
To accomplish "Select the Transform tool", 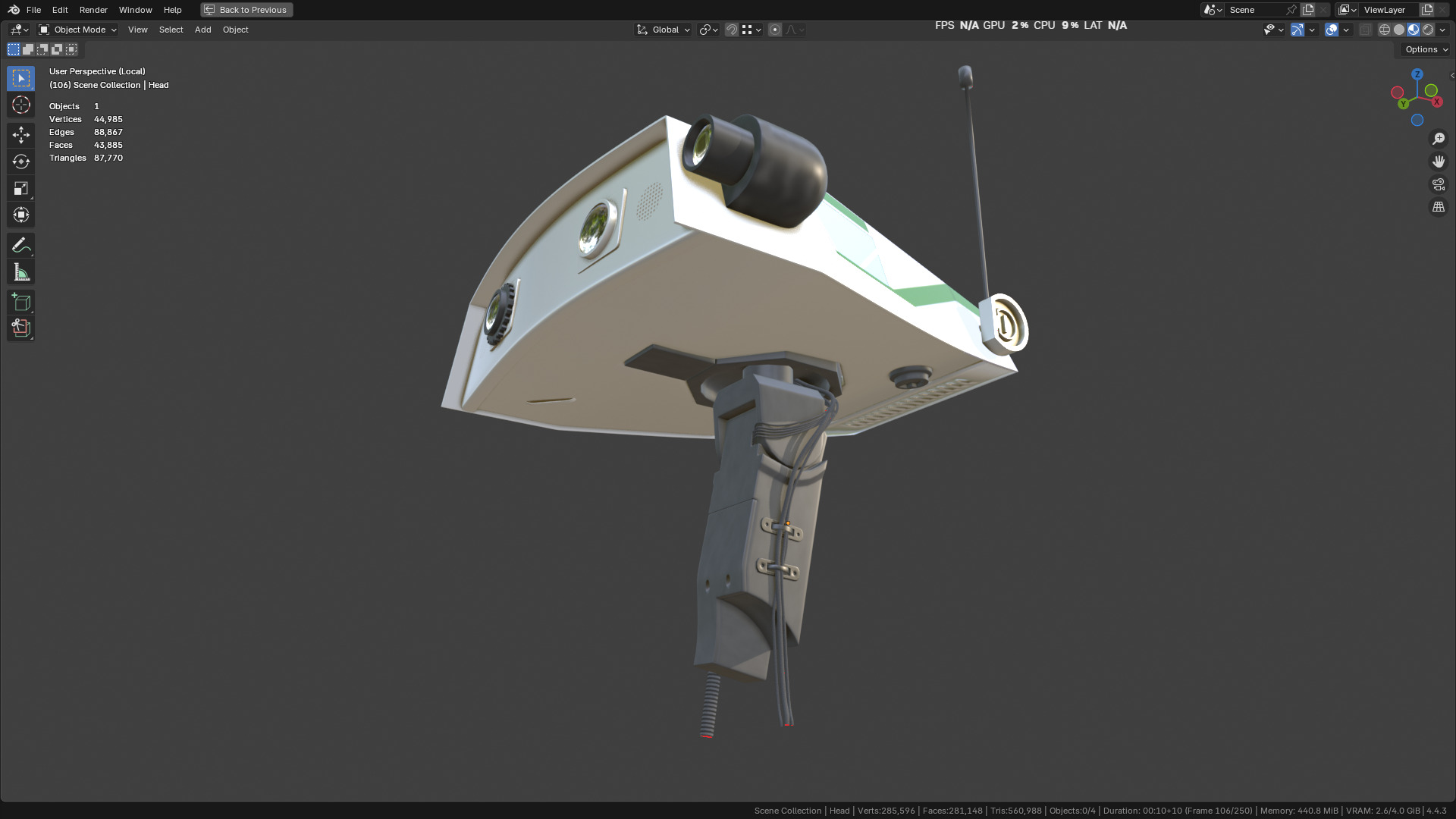I will [x=20, y=215].
